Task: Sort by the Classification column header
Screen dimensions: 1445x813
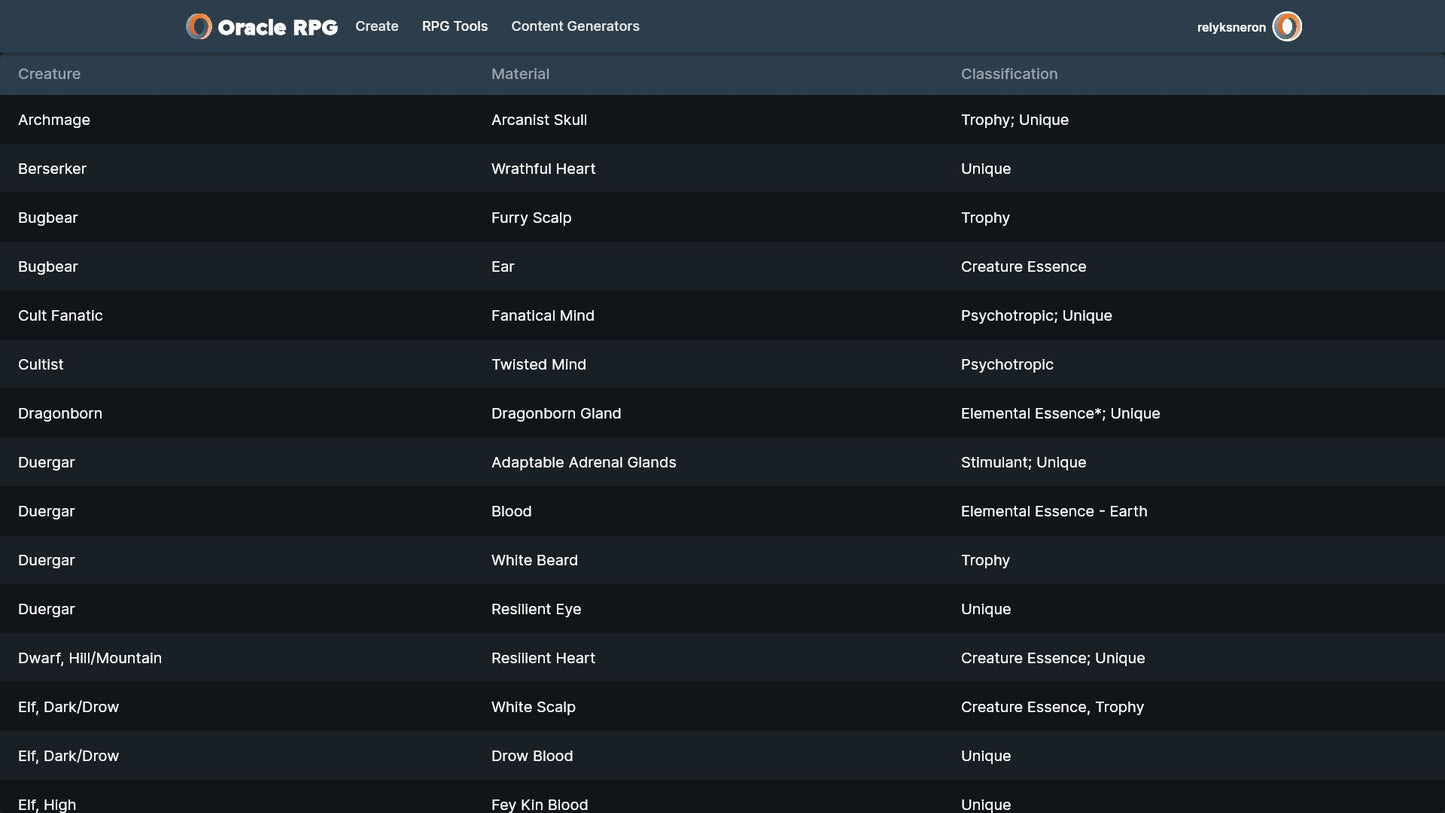Action: pyautogui.click(x=1009, y=74)
